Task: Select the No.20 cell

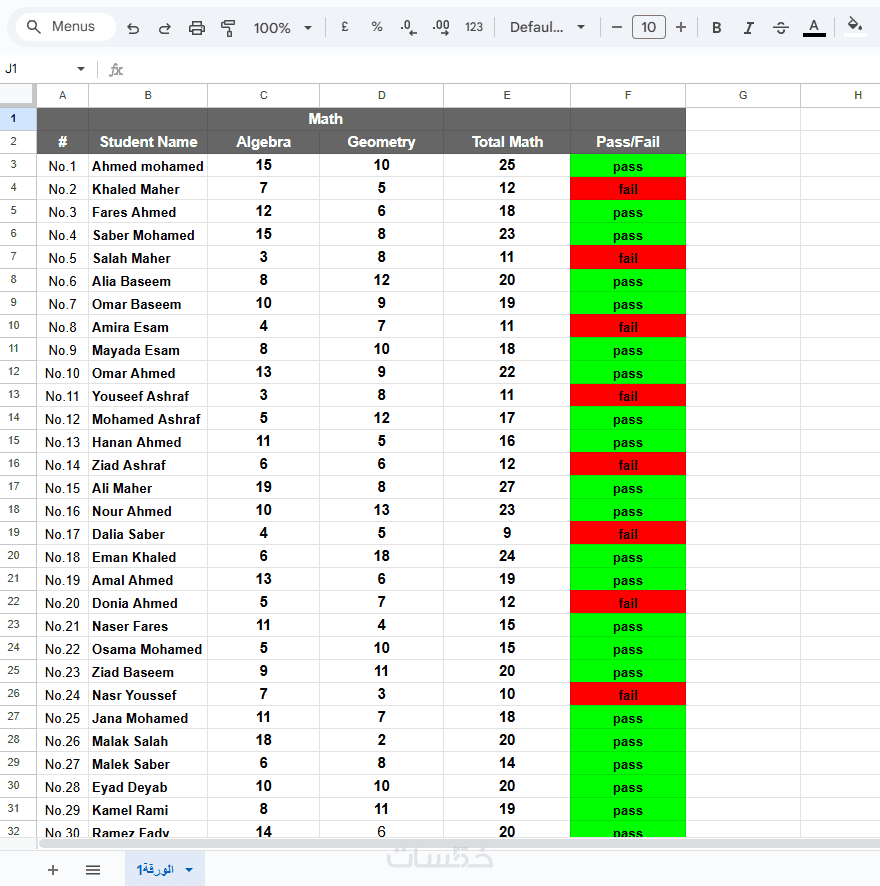Action: pyautogui.click(x=63, y=603)
